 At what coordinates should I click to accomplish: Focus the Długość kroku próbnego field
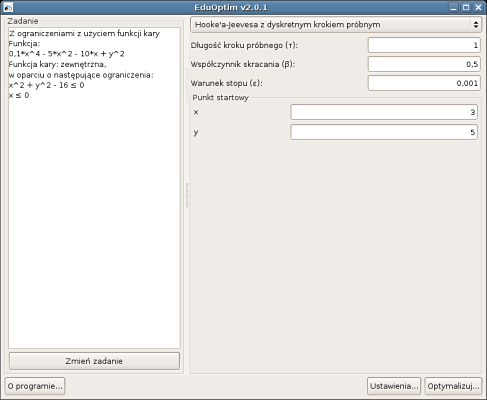click(424, 45)
